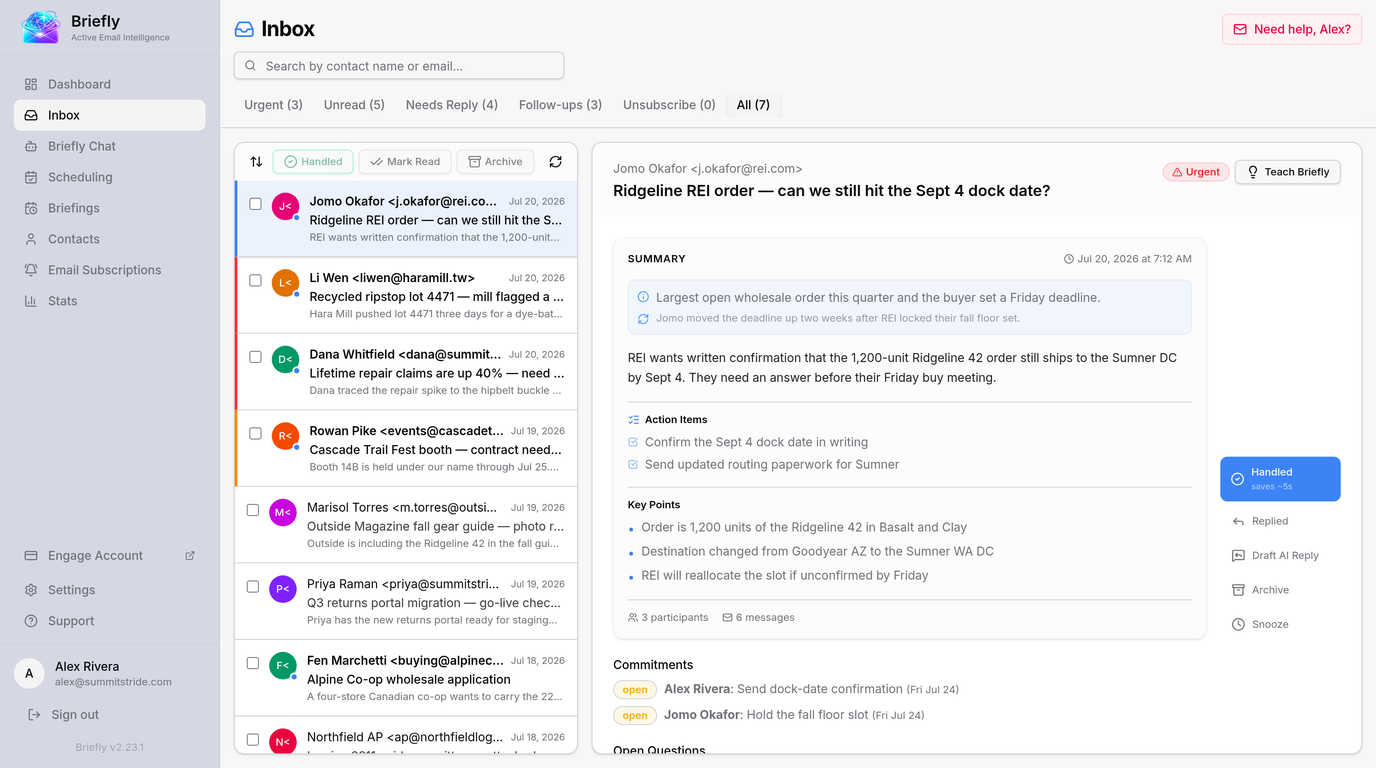The width and height of the screenshot is (1376, 768).
Task: Click the Handled toolbar button
Action: click(x=313, y=162)
